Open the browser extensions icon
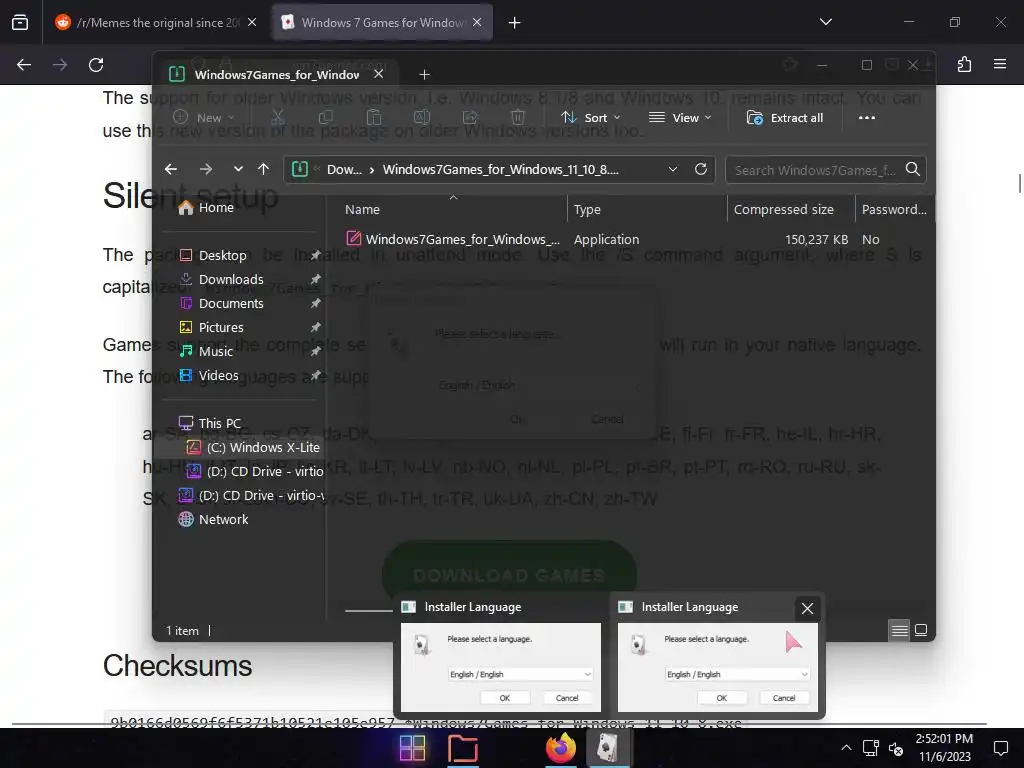The width and height of the screenshot is (1024, 768). (x=964, y=64)
